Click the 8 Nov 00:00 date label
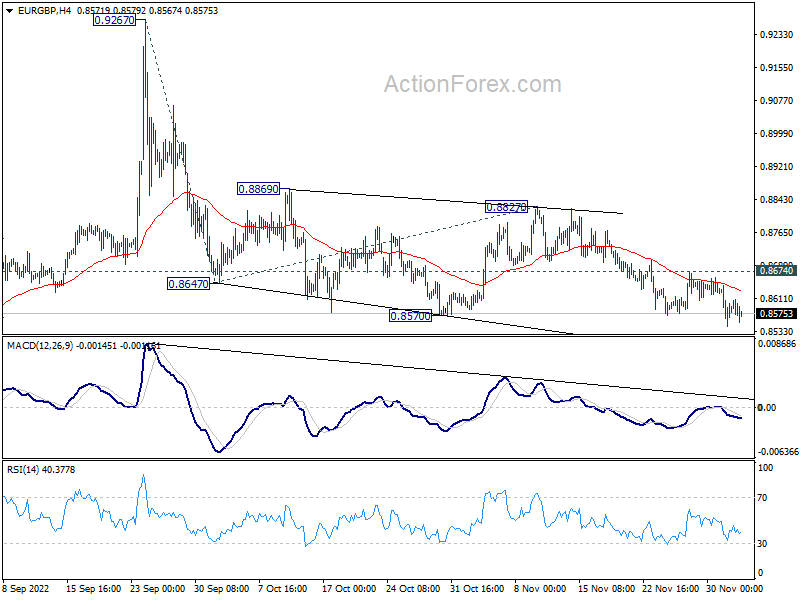The height and width of the screenshot is (600, 800). click(x=540, y=589)
